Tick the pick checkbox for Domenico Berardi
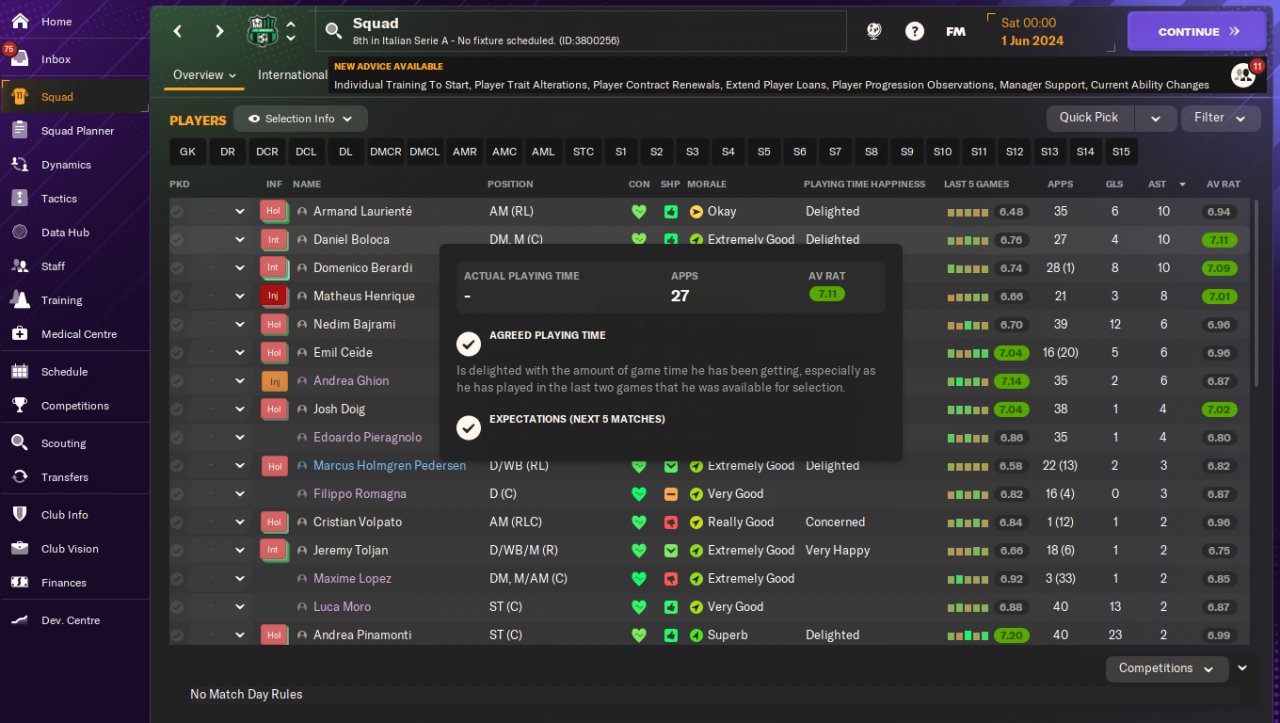This screenshot has width=1280, height=723. pos(177,268)
